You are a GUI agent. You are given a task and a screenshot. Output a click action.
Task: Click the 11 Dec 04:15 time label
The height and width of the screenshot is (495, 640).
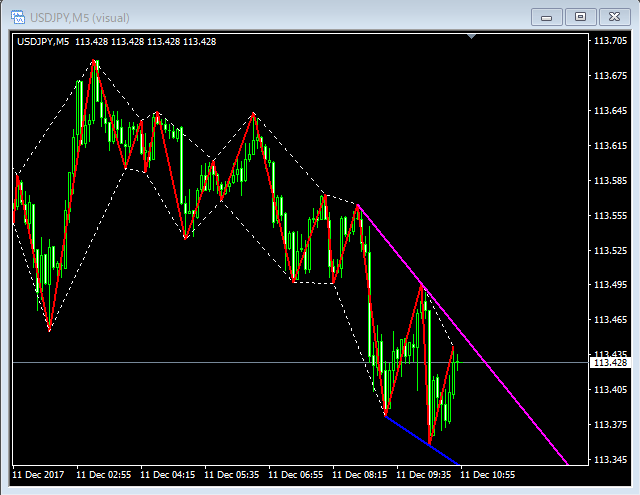(x=168, y=475)
